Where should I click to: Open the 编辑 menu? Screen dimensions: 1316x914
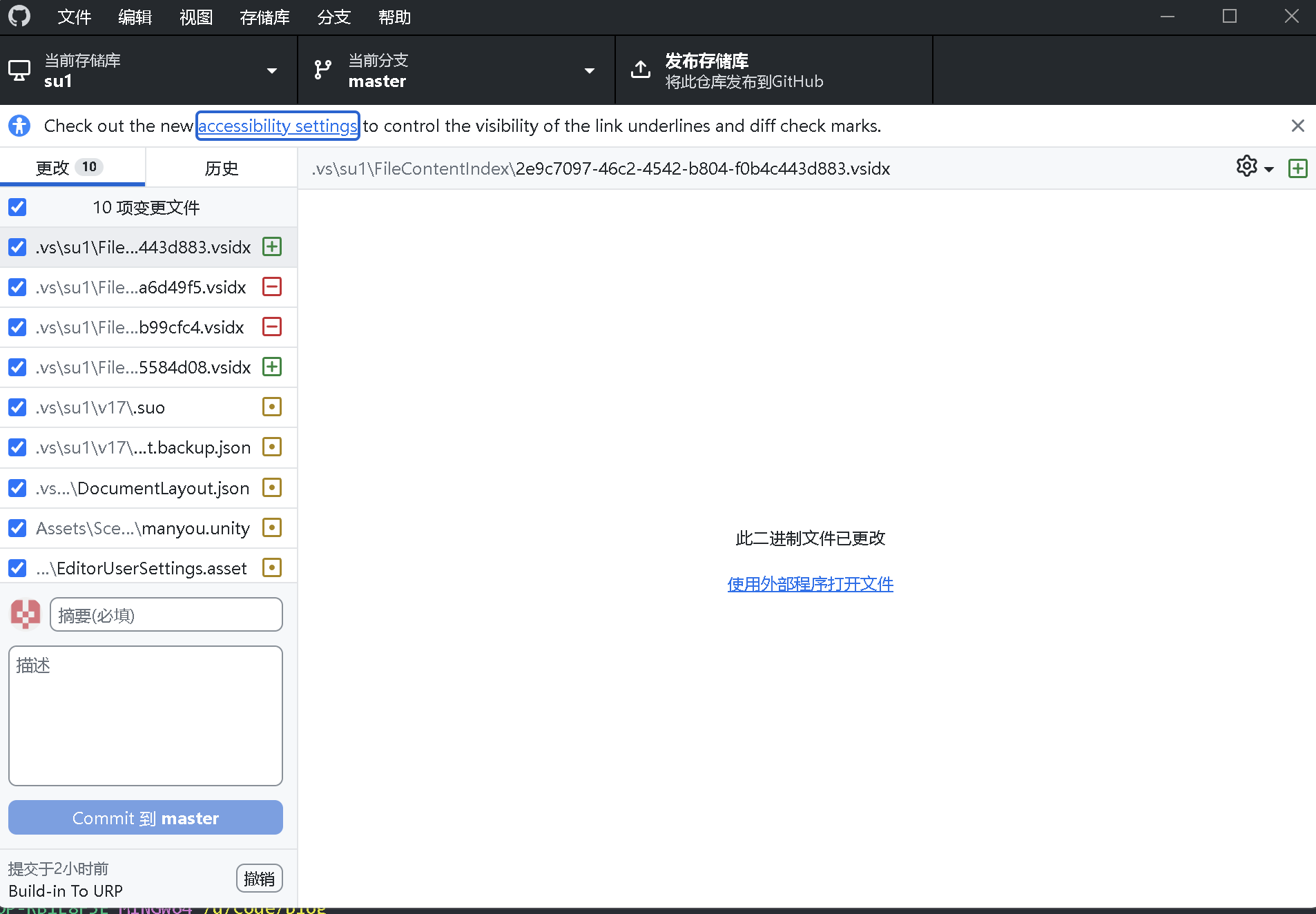coord(135,17)
